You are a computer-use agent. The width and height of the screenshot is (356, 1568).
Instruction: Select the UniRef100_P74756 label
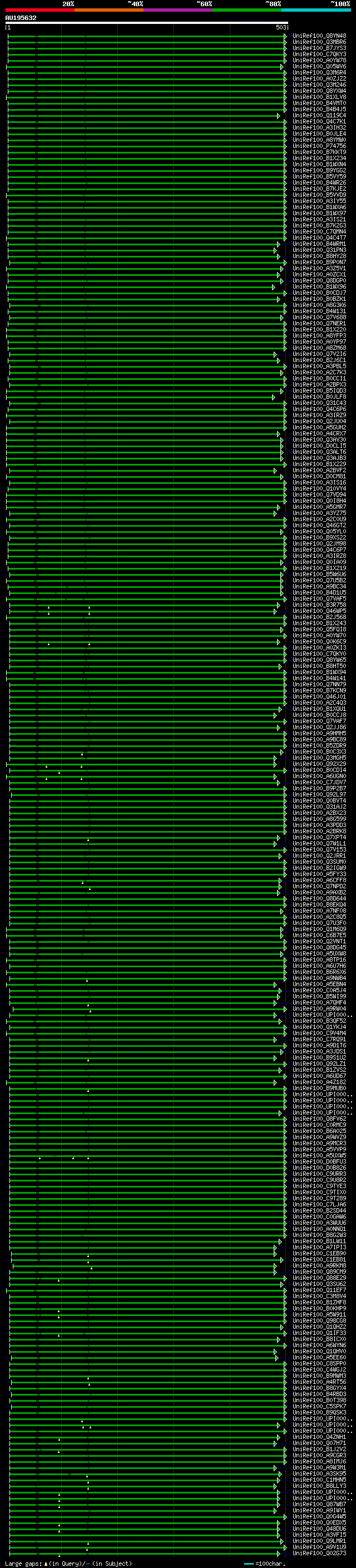319,146
